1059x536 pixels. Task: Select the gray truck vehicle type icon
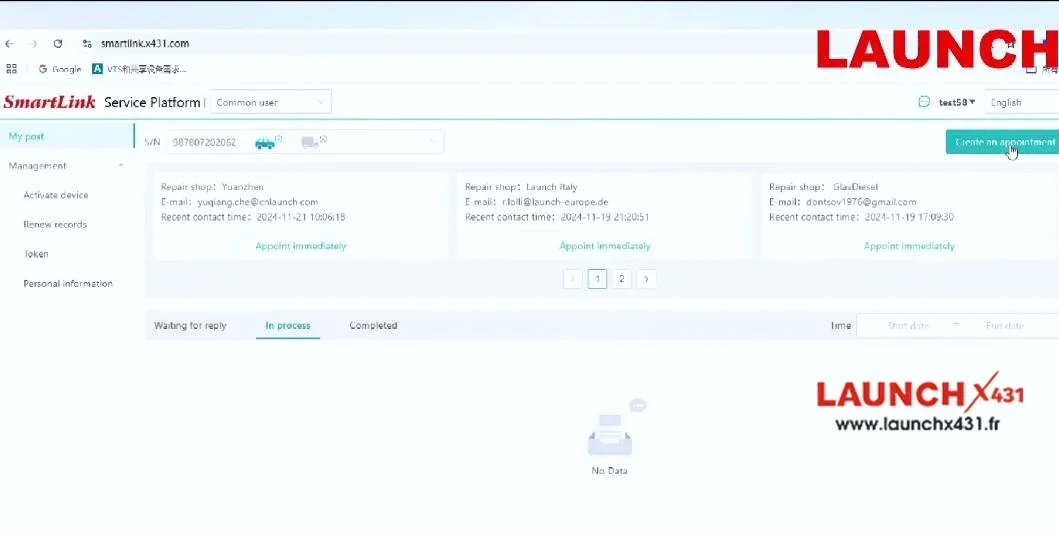click(310, 142)
